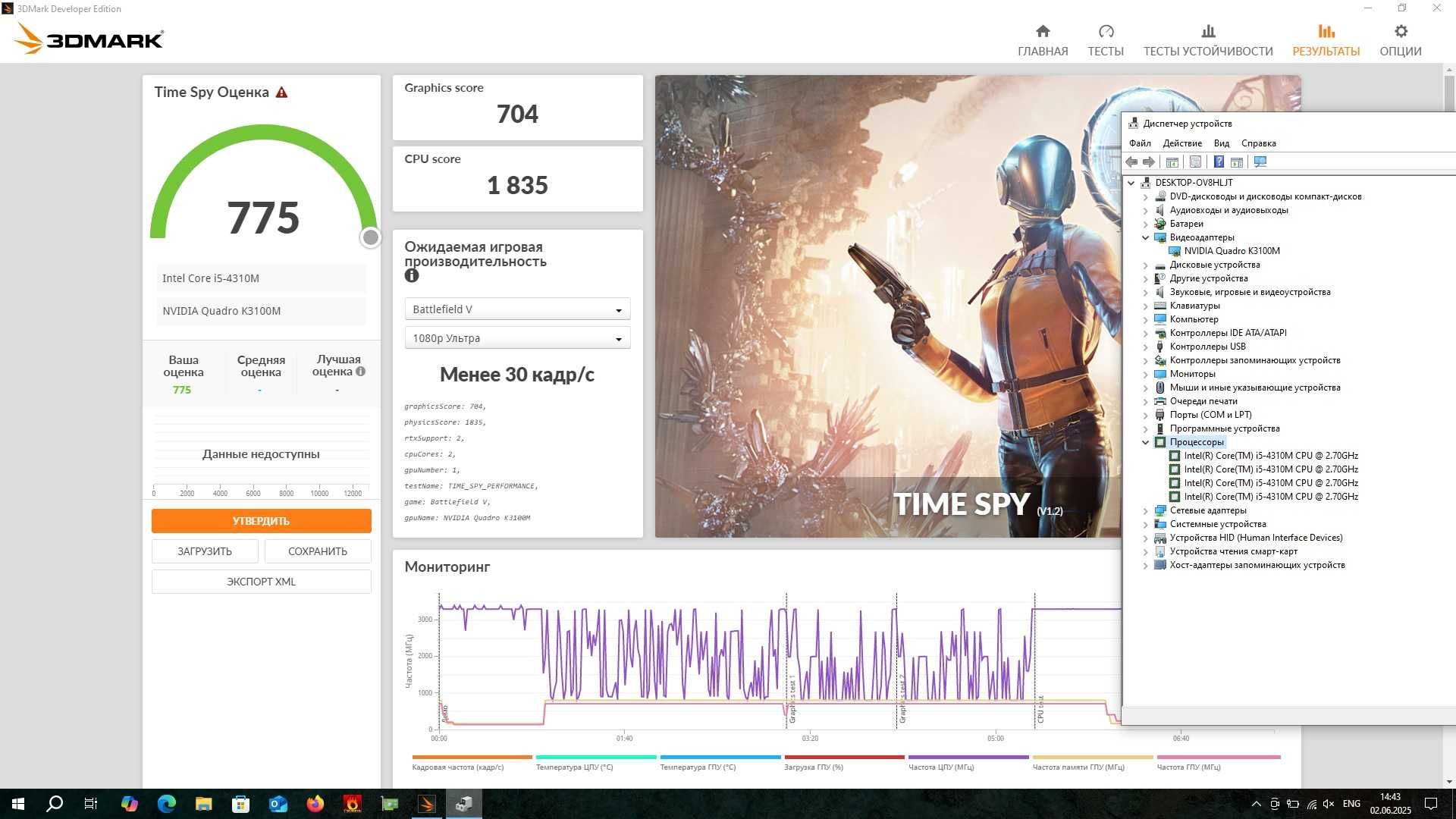This screenshot has width=1456, height=819.
Task: Click the Контроллеры USB category icon
Action: coord(1159,347)
